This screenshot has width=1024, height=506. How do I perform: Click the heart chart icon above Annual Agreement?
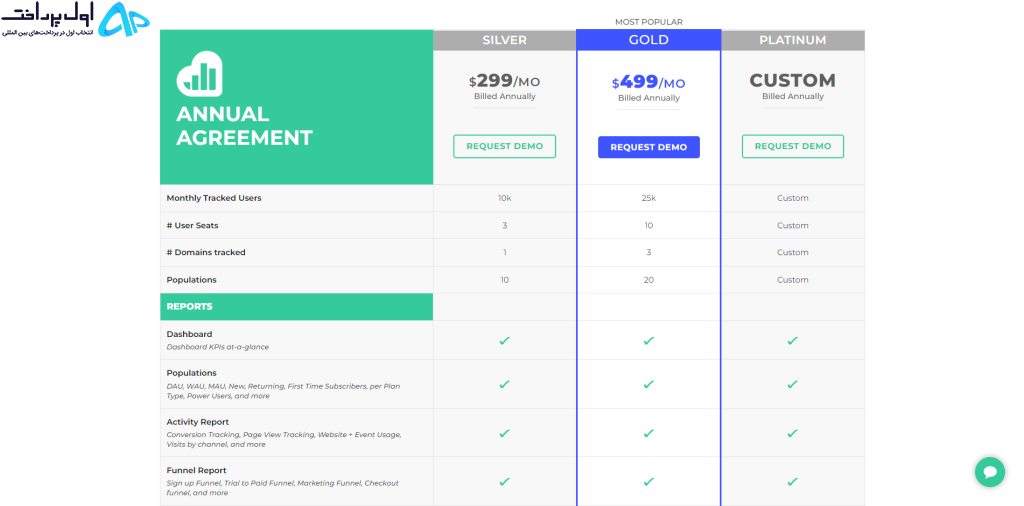click(199, 74)
